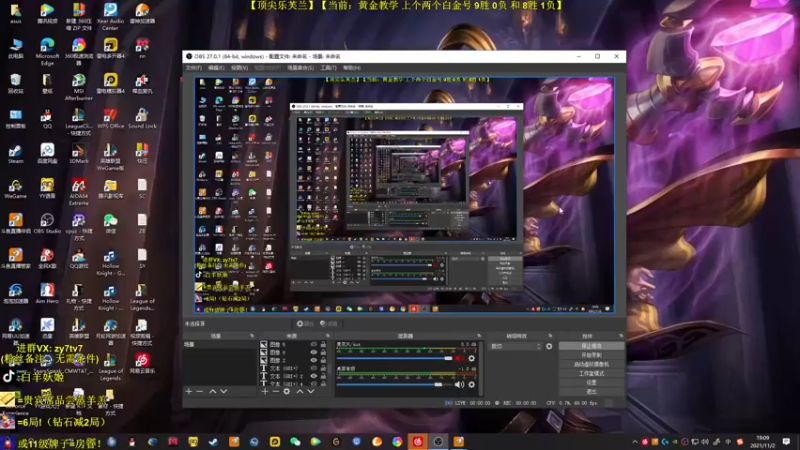The width and height of the screenshot is (800, 450).
Task: Open the taskbar clock and date
Action: [x=763, y=442]
